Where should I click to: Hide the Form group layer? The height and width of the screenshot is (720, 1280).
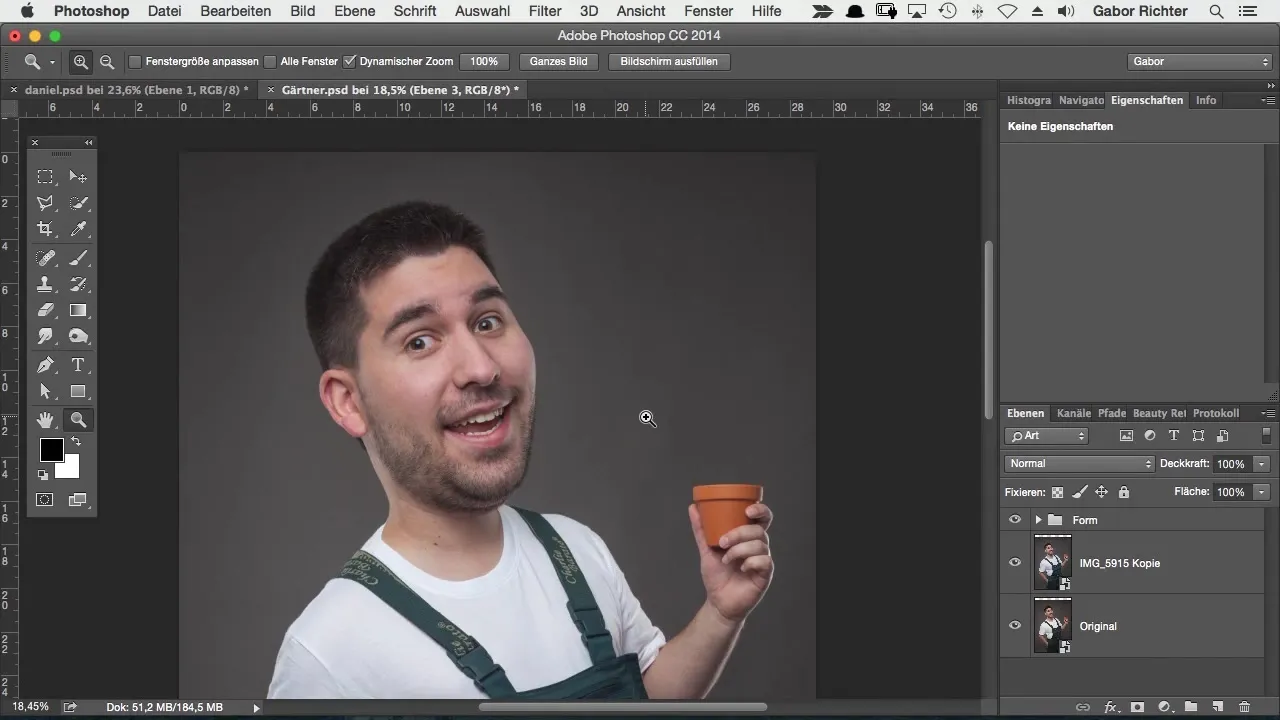click(1015, 520)
